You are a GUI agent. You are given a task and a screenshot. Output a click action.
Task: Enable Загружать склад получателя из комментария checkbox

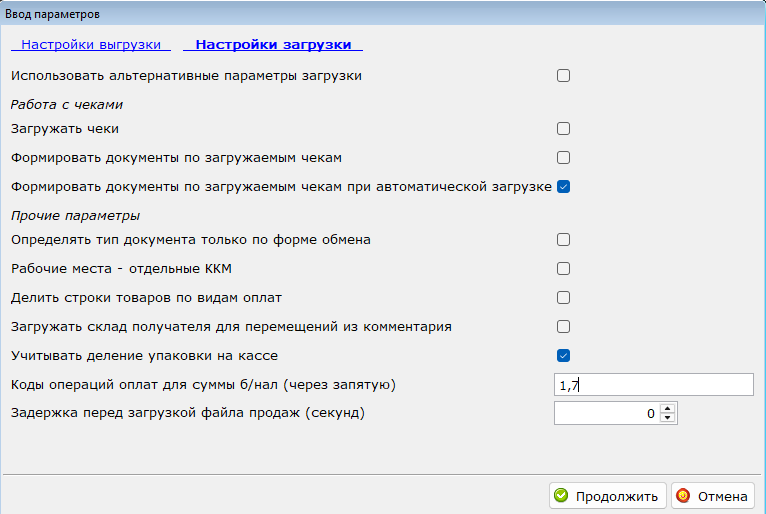(563, 326)
